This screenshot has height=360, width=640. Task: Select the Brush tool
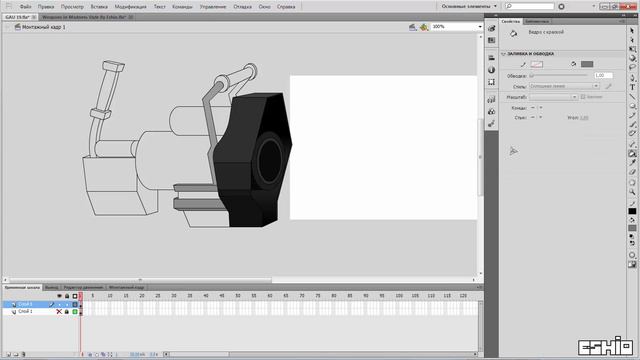point(632,124)
